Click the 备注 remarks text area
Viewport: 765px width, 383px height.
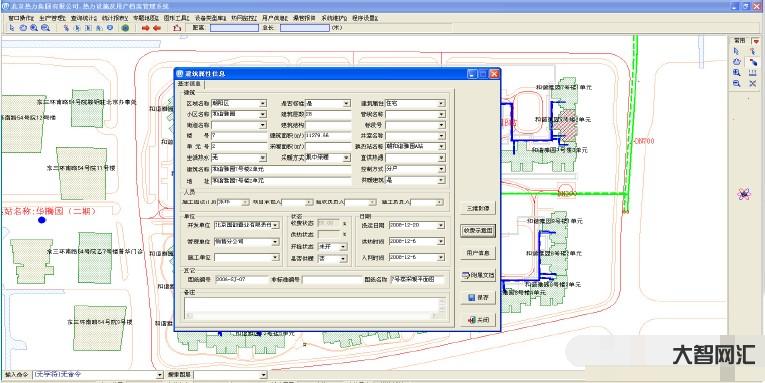coord(315,308)
